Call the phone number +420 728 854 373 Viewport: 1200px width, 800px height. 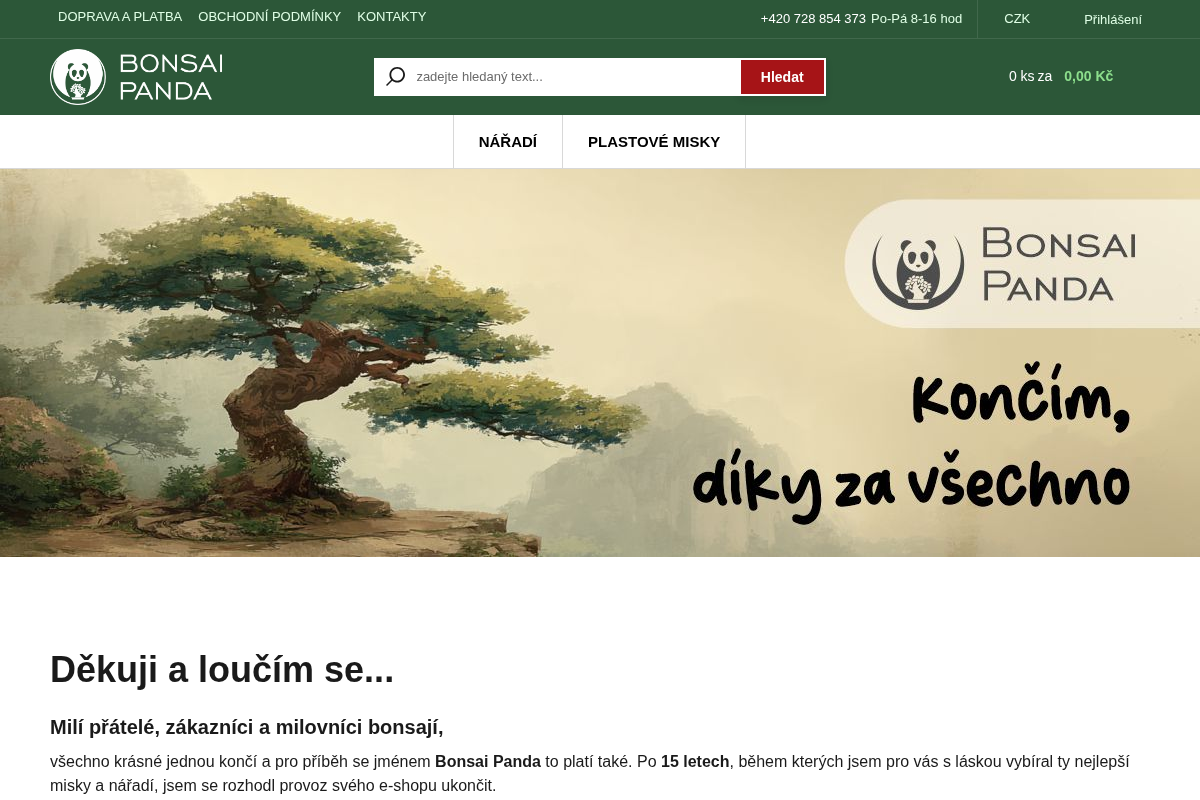tap(813, 19)
